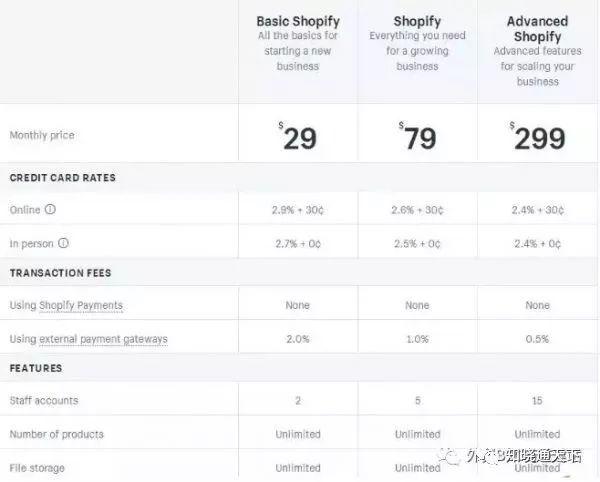
Task: Click the 2.4% + 0¢ in-person rate
Action: 537,244
